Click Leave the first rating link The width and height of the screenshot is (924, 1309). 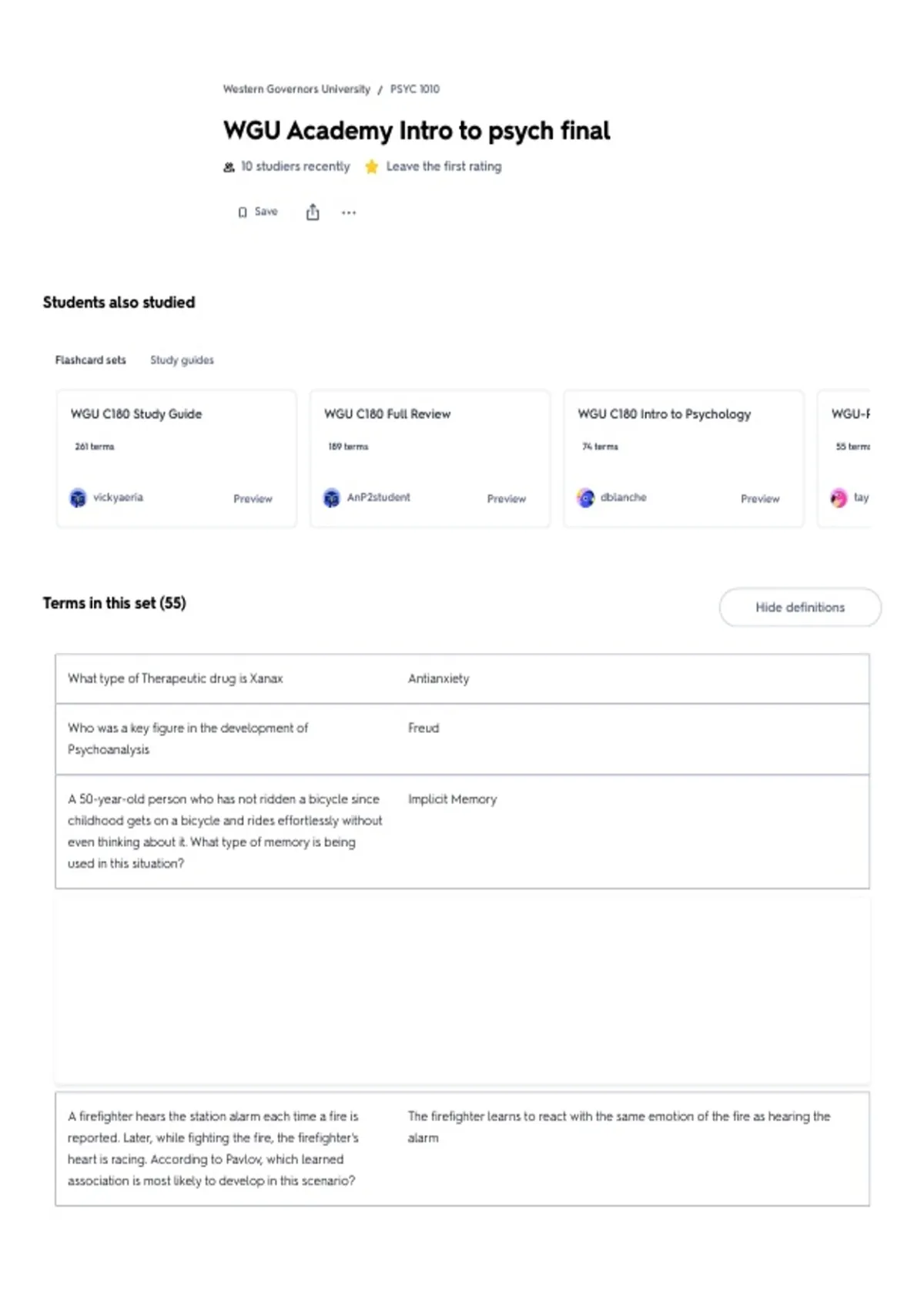click(444, 166)
